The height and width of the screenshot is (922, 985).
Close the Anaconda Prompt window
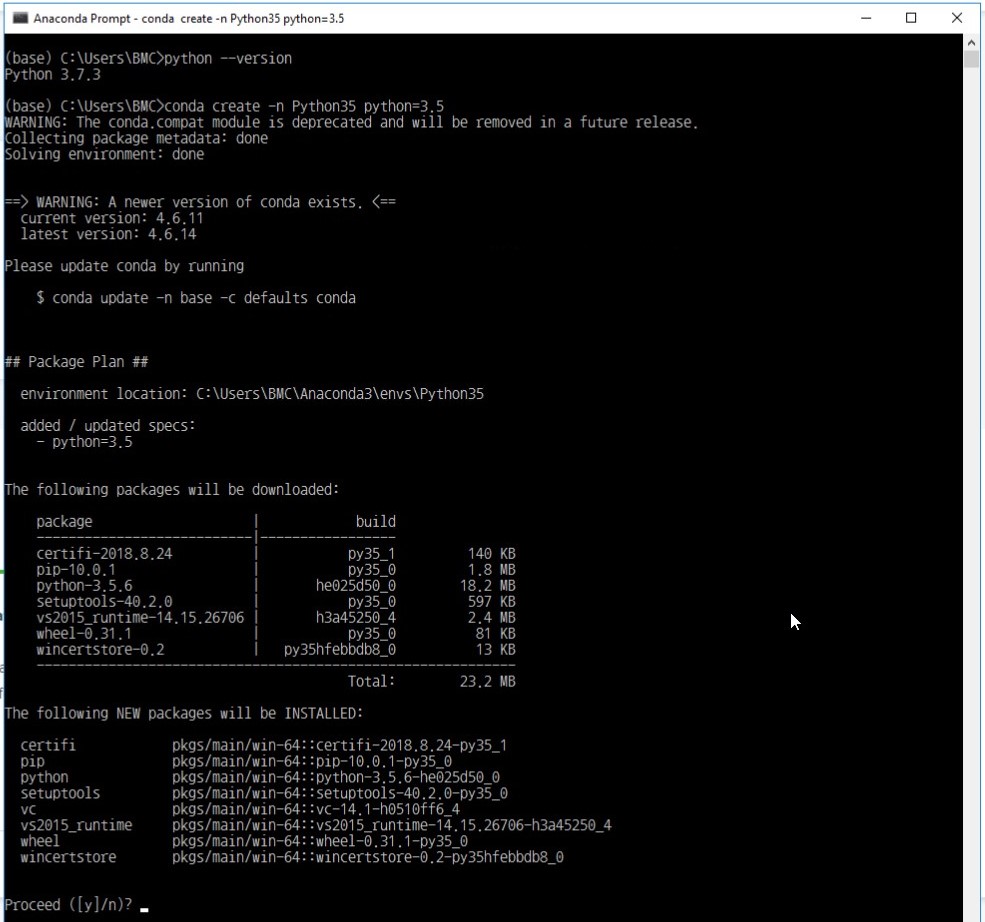[x=957, y=18]
